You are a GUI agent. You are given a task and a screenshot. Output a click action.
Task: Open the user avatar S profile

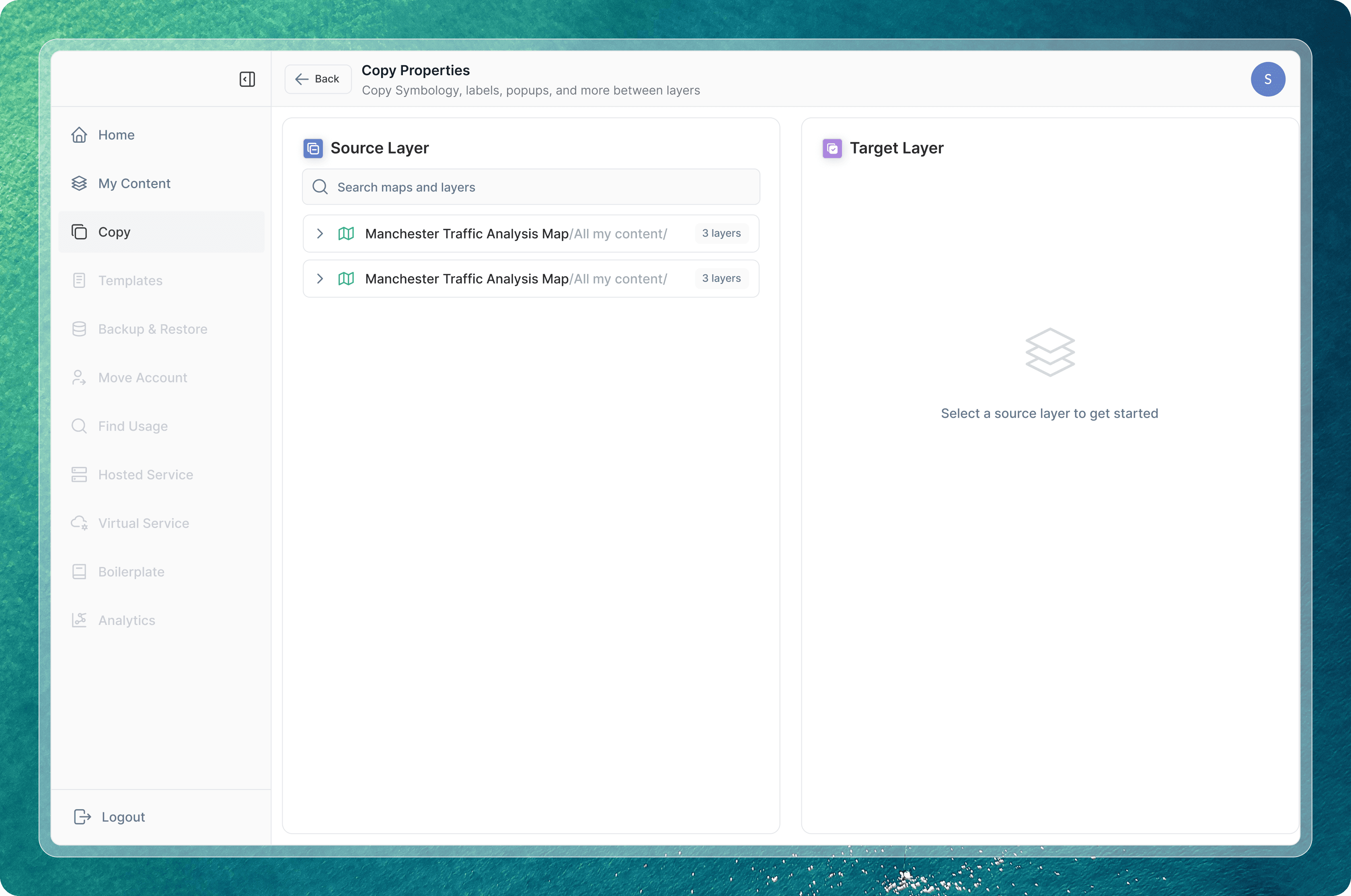pyautogui.click(x=1268, y=79)
